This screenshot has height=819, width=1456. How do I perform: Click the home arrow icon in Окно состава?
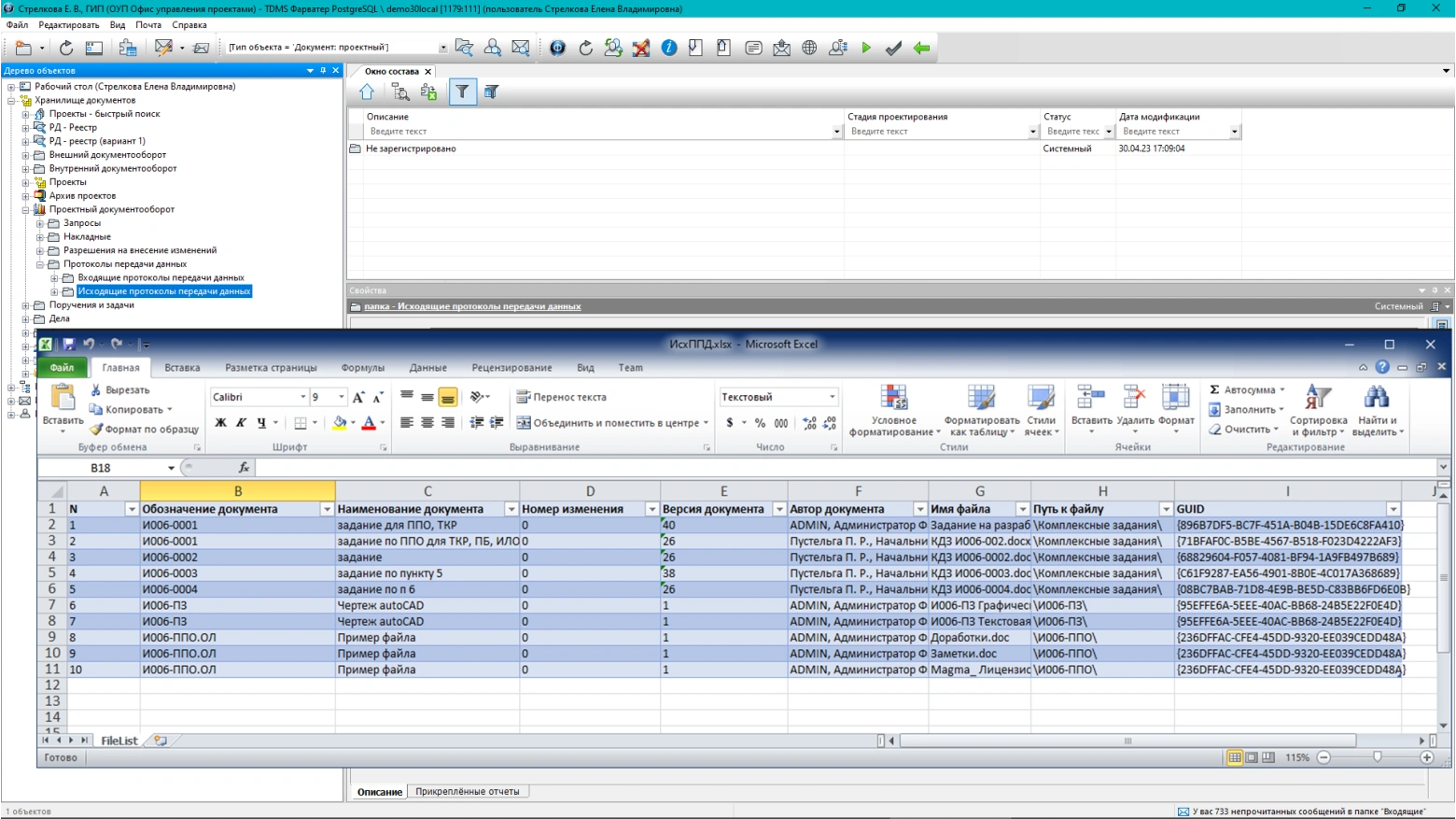[x=367, y=92]
